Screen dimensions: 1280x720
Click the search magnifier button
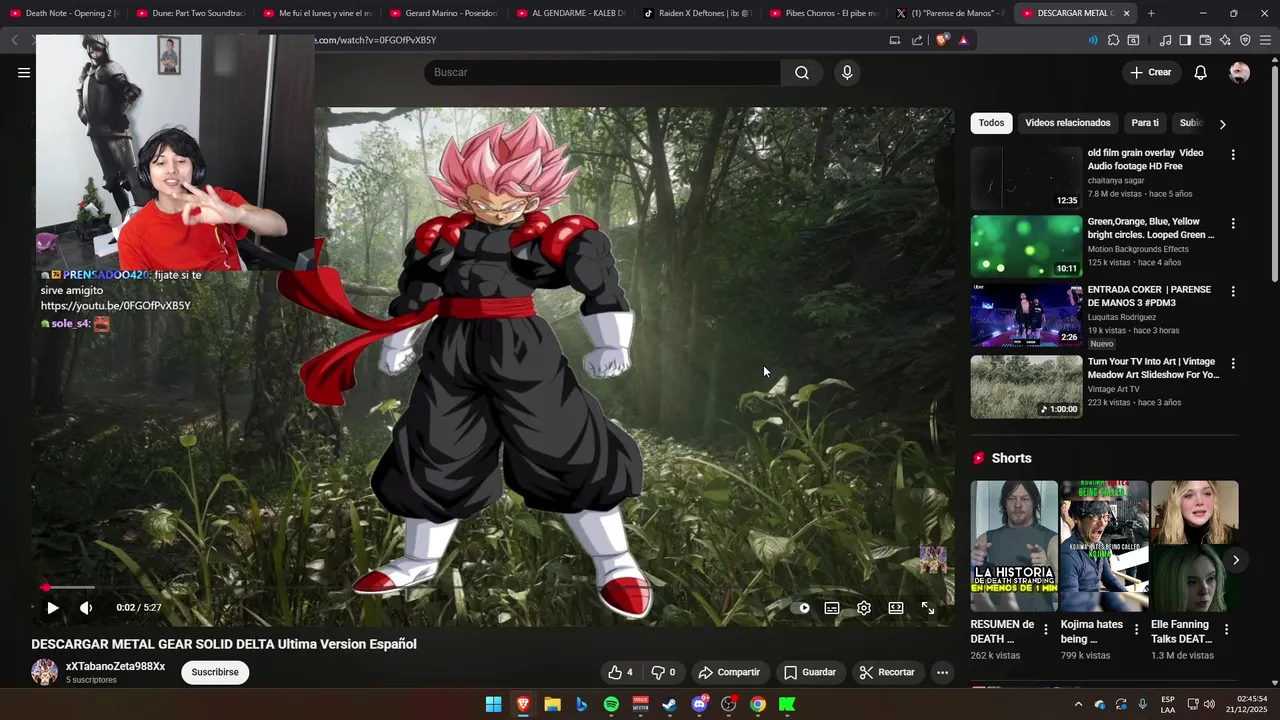click(802, 72)
